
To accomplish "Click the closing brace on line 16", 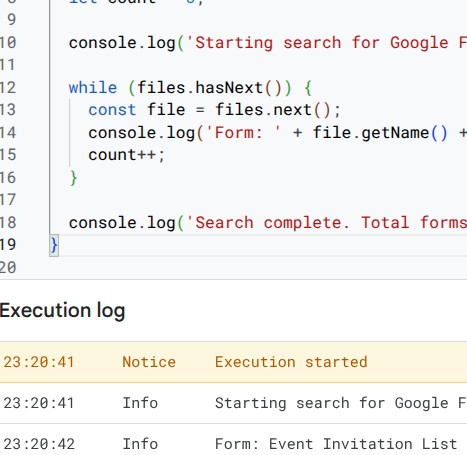I will coord(74,178).
